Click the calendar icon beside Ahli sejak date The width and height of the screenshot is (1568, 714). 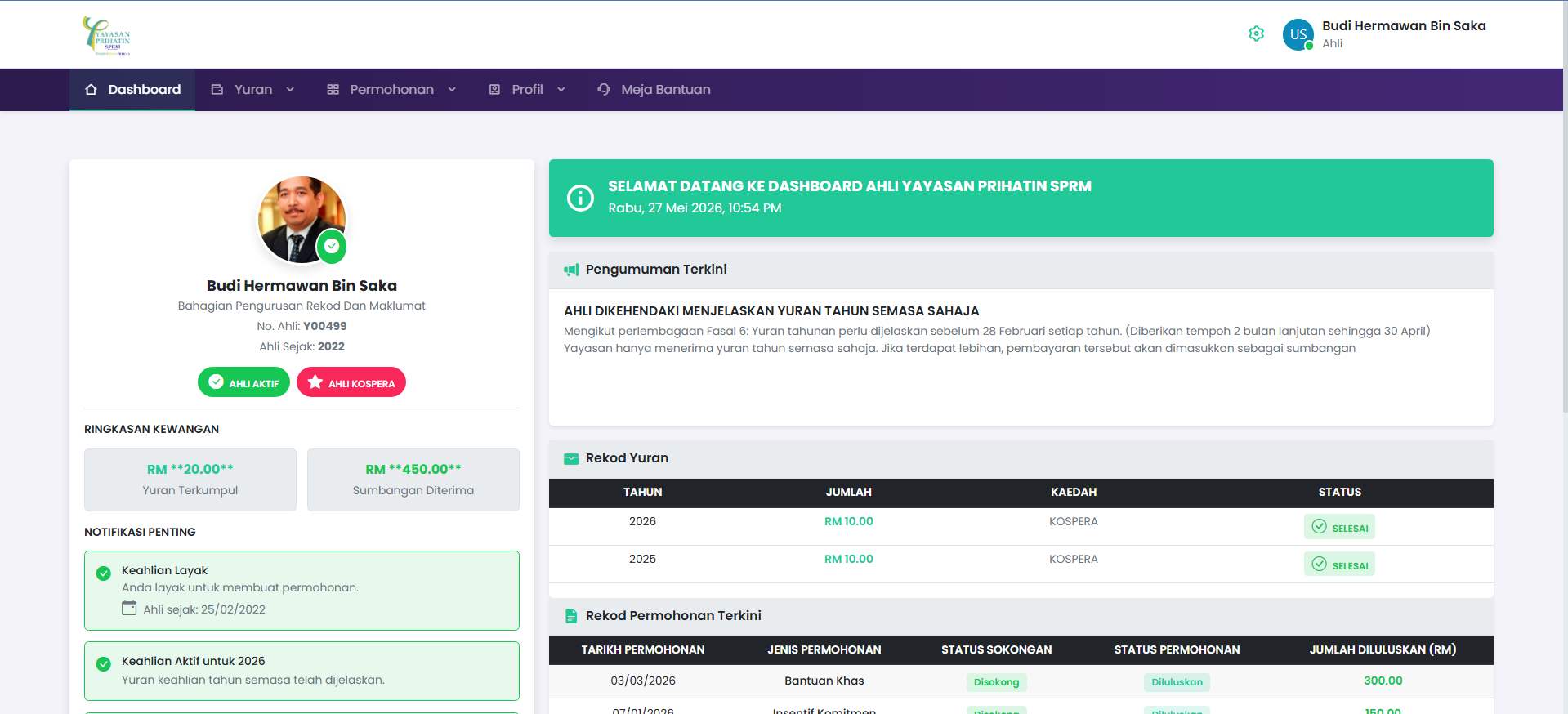tap(129, 608)
